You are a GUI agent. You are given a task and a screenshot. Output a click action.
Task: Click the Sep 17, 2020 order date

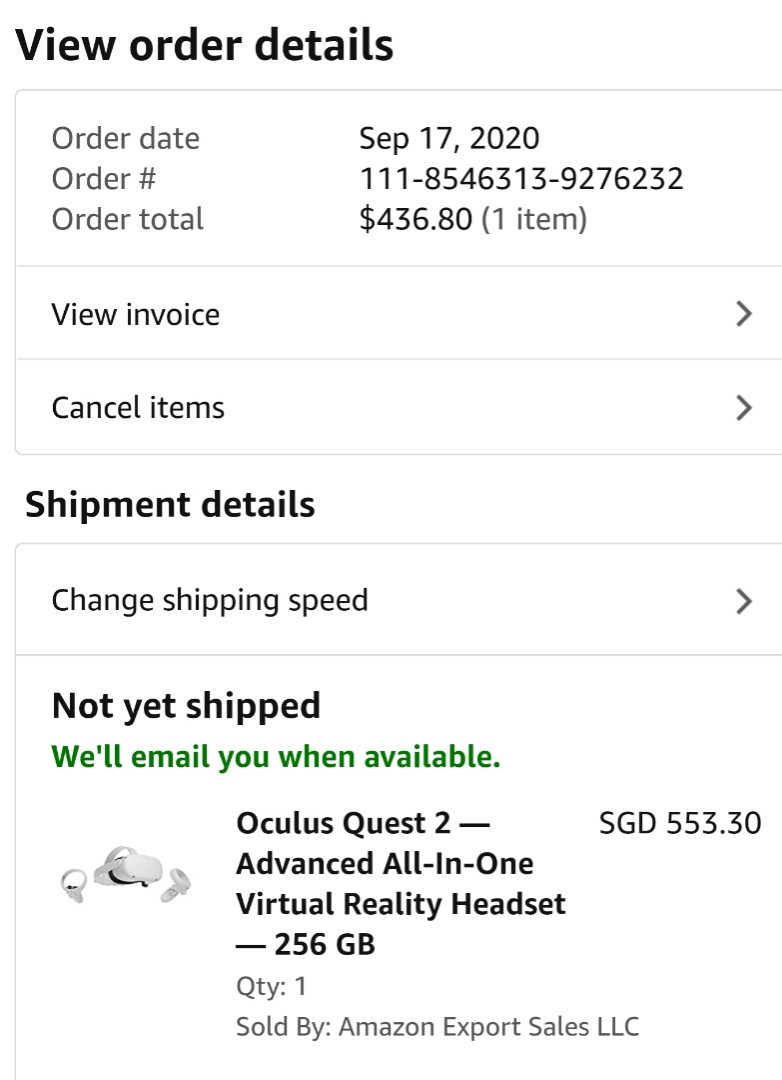click(449, 138)
